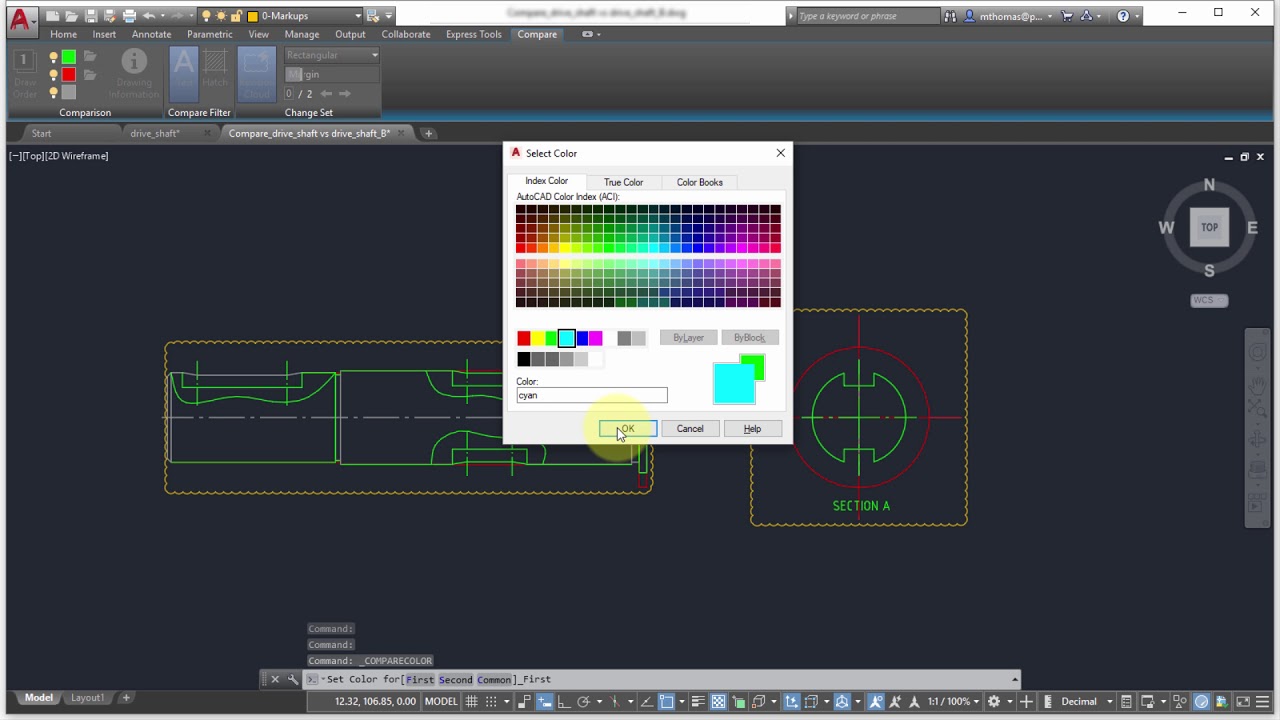Viewport: 1280px width, 720px height.
Task: Expand the 0-Markups workspace dropdown
Action: pos(355,15)
